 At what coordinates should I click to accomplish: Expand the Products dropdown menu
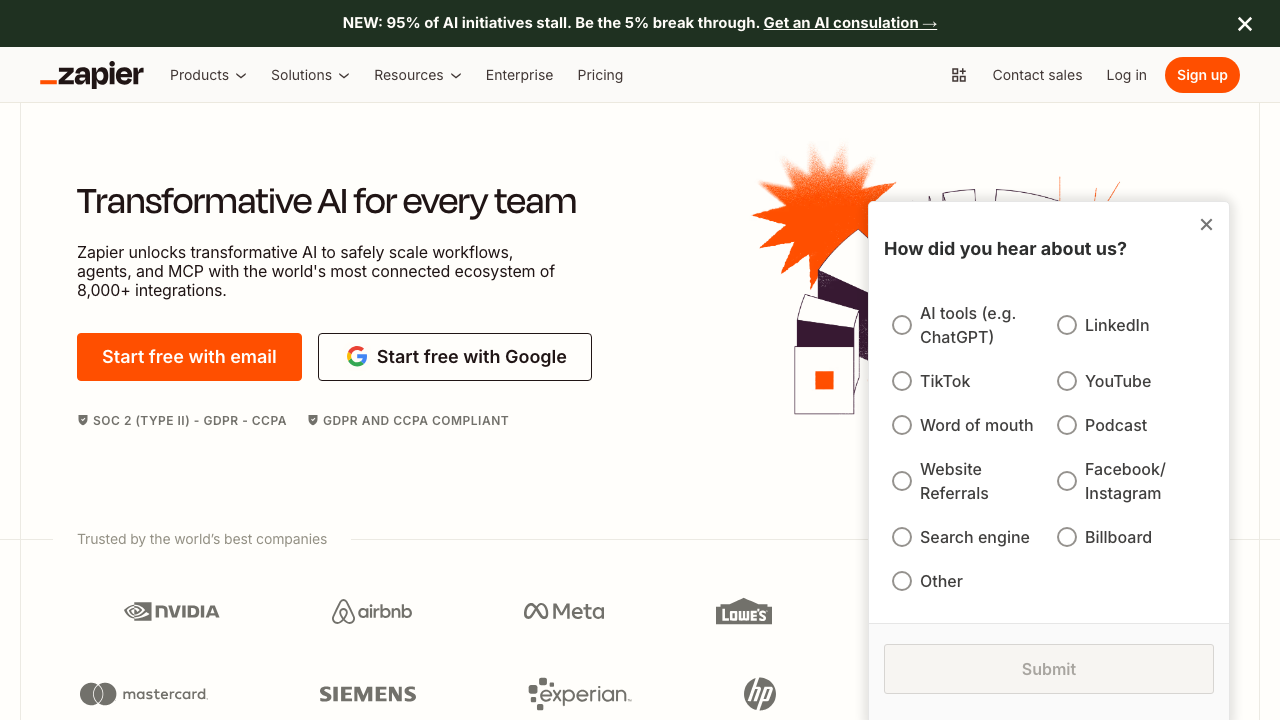click(x=207, y=74)
